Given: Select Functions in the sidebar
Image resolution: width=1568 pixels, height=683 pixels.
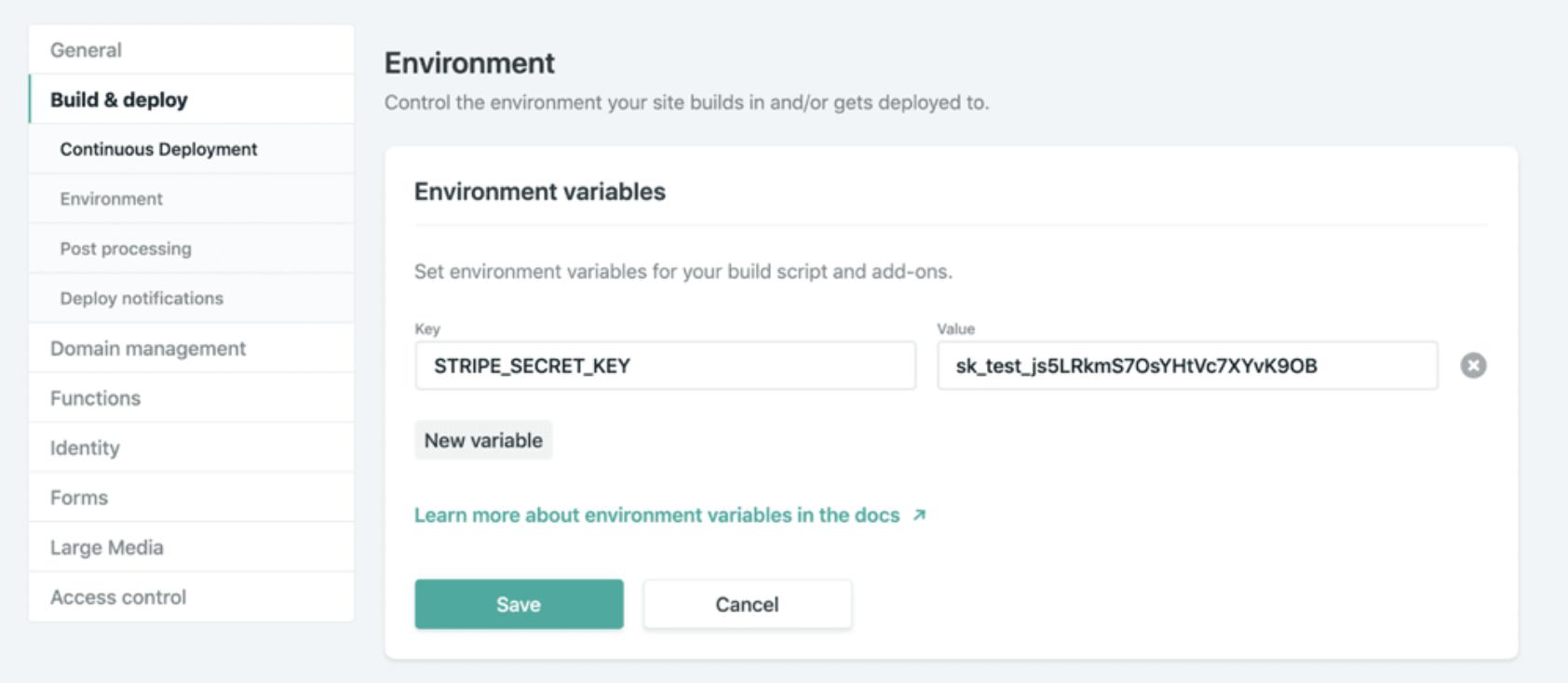Looking at the screenshot, I should (x=95, y=398).
